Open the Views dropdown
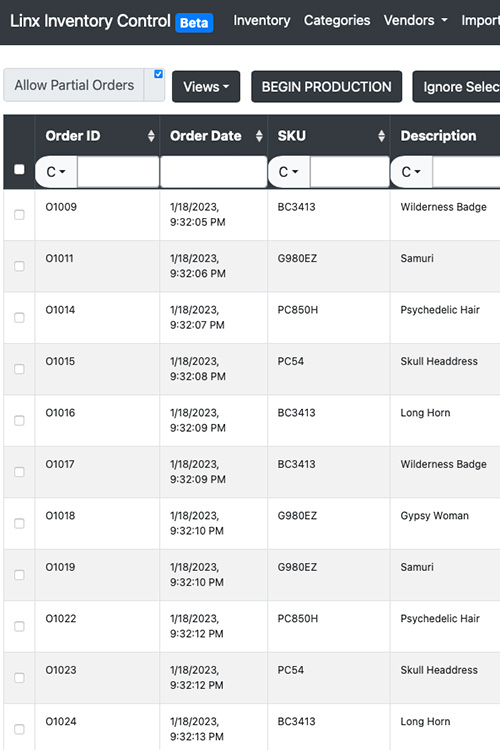 point(206,87)
